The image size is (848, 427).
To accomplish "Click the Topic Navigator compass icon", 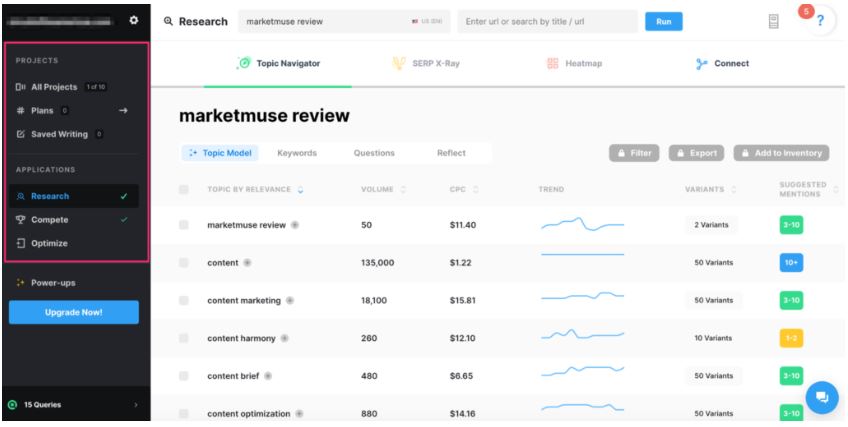I will (x=244, y=63).
